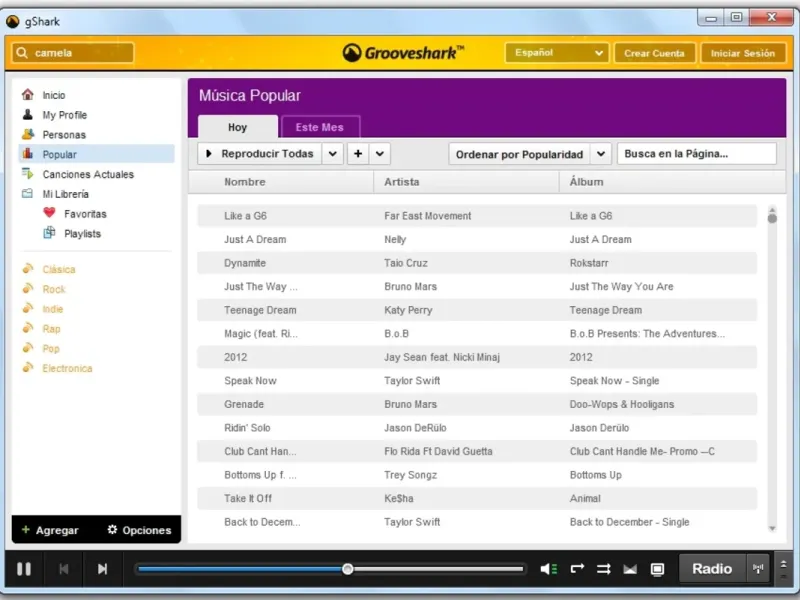Click the sort dropdown chevron arrow
The width and height of the screenshot is (800, 600).
click(601, 154)
